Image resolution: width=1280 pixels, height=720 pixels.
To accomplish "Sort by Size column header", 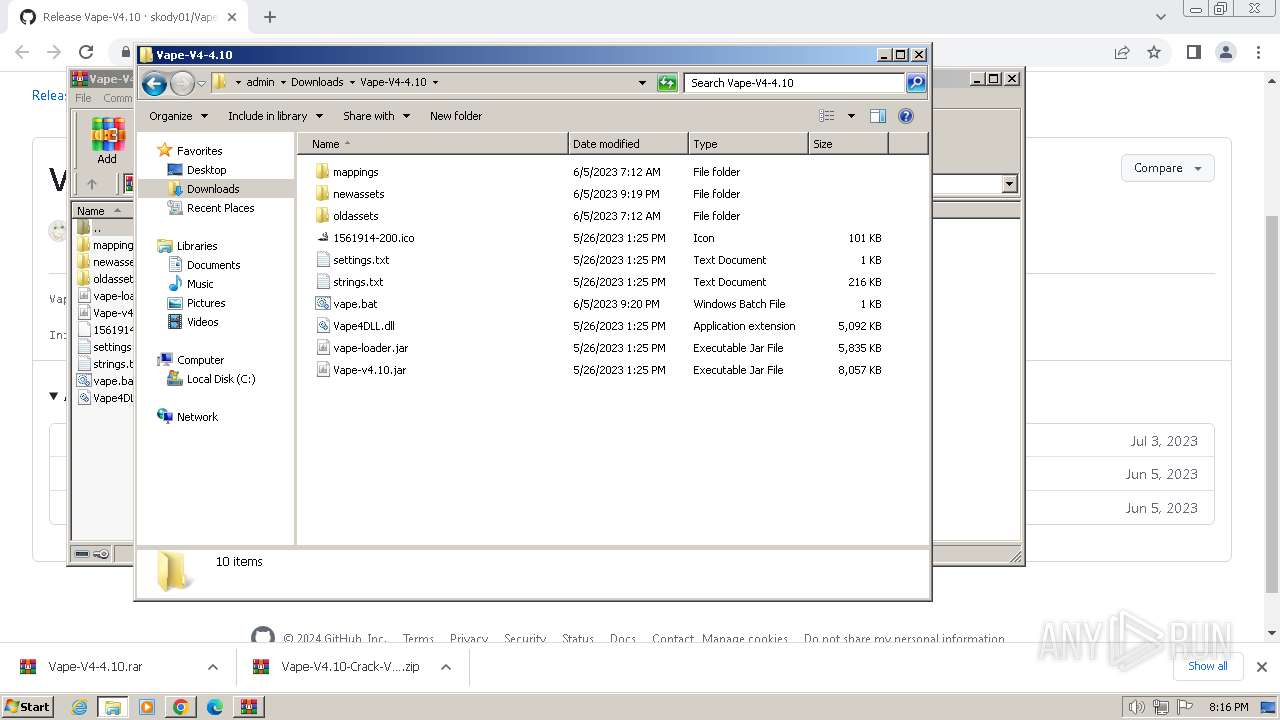I will pyautogui.click(x=847, y=144).
